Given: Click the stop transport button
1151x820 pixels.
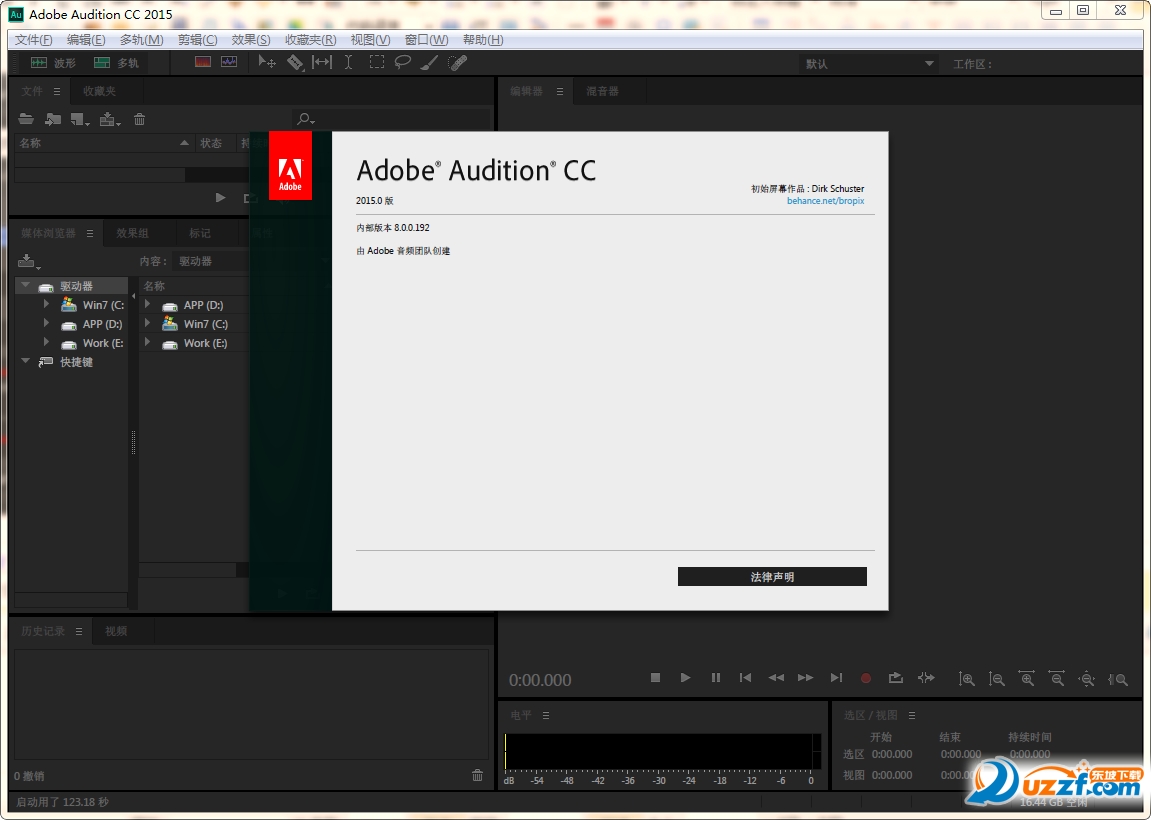Looking at the screenshot, I should pos(656,678).
